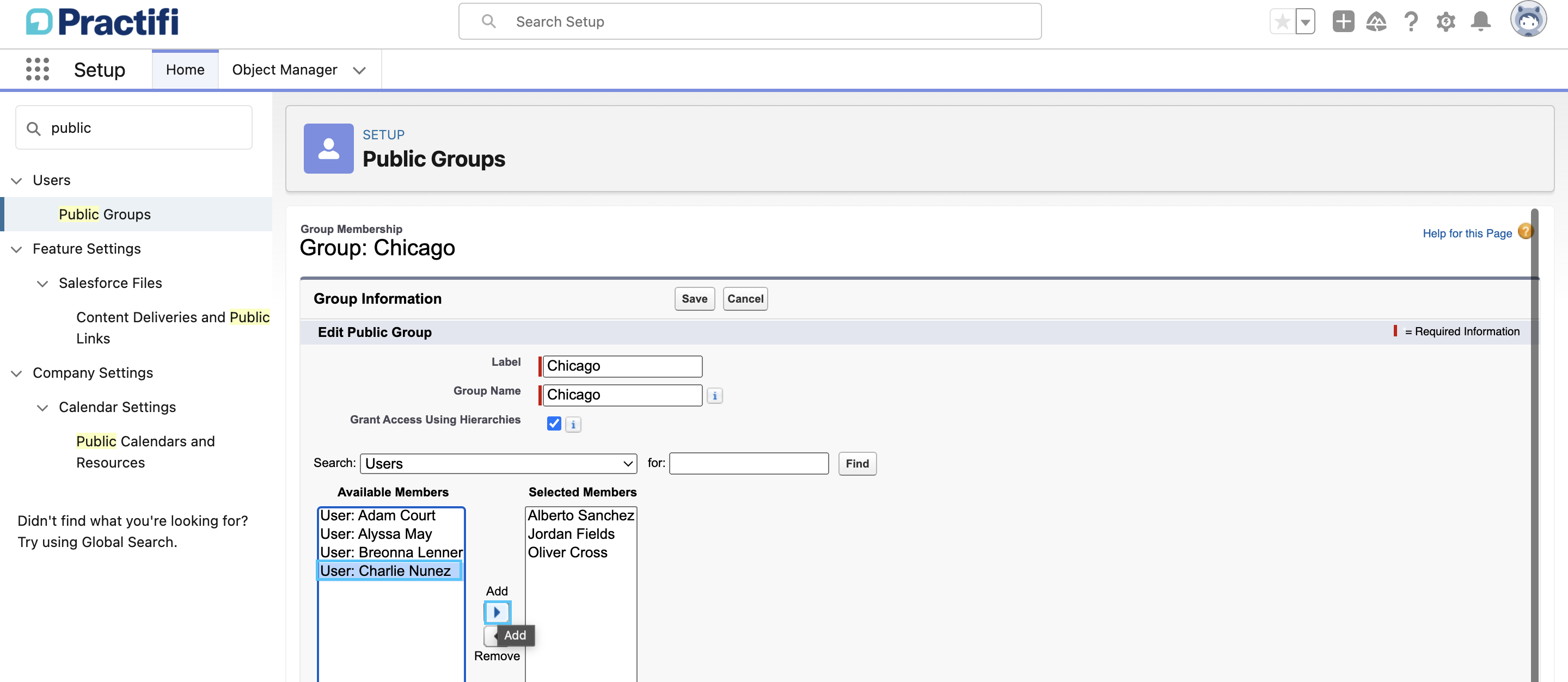Collapse the Feature Settings section

[16, 249]
